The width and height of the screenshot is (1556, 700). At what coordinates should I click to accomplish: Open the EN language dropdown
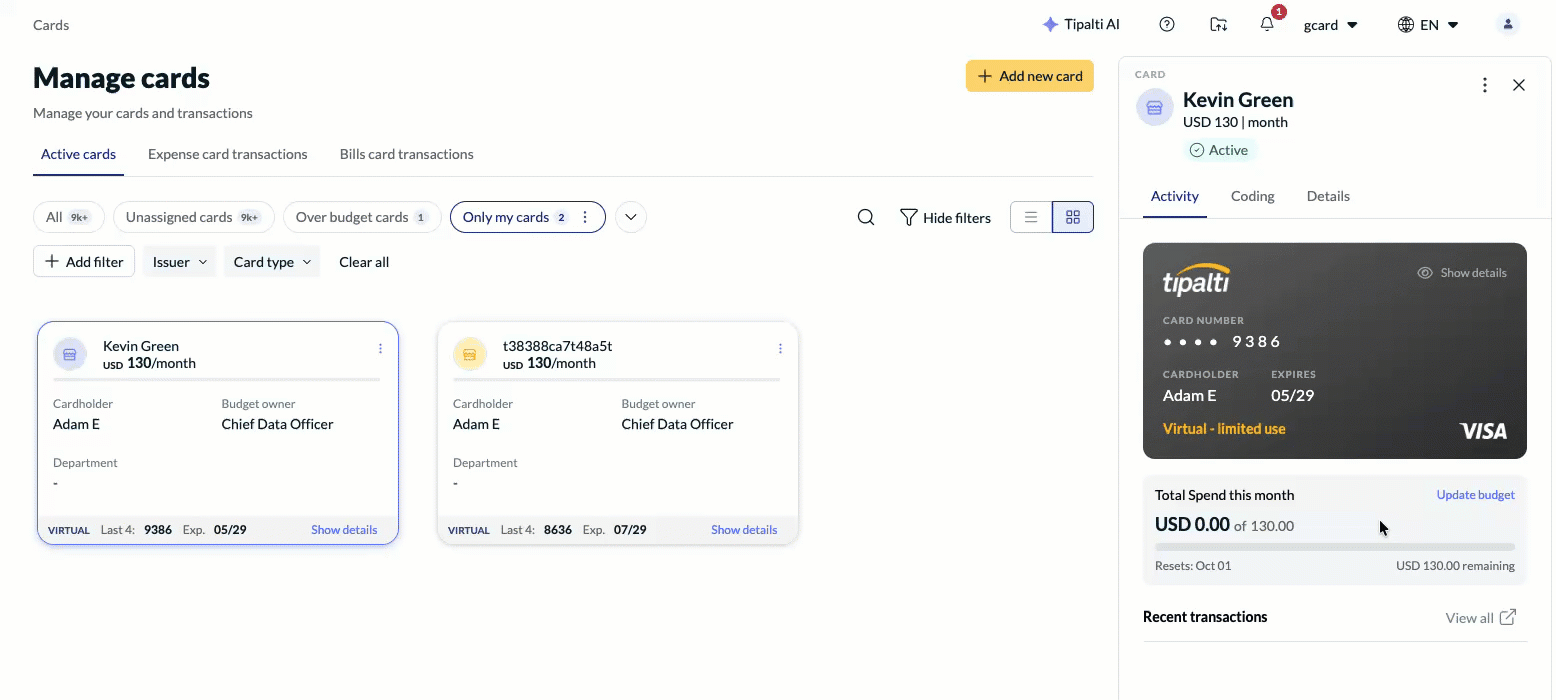coord(1428,25)
